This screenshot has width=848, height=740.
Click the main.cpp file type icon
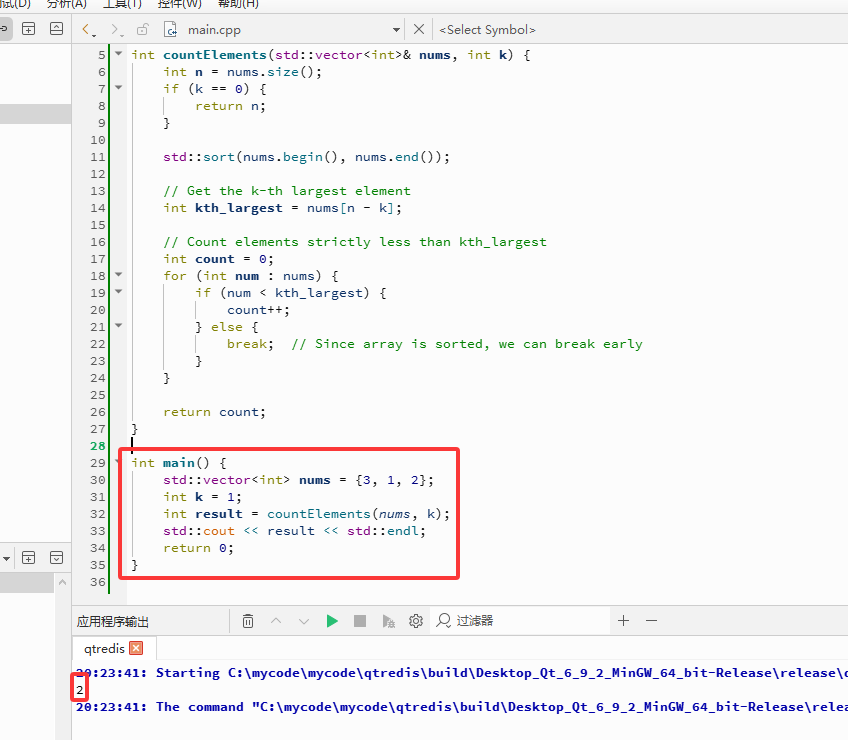[x=170, y=29]
